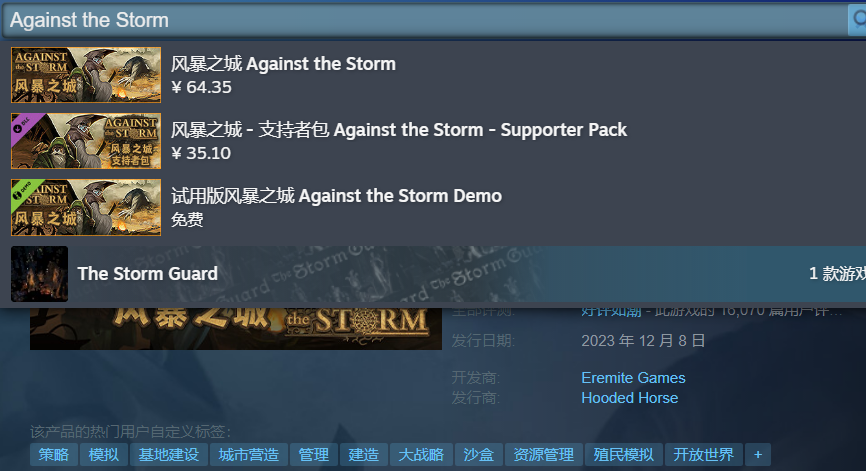Open the 基地建设 tag

pyautogui.click(x=168, y=454)
